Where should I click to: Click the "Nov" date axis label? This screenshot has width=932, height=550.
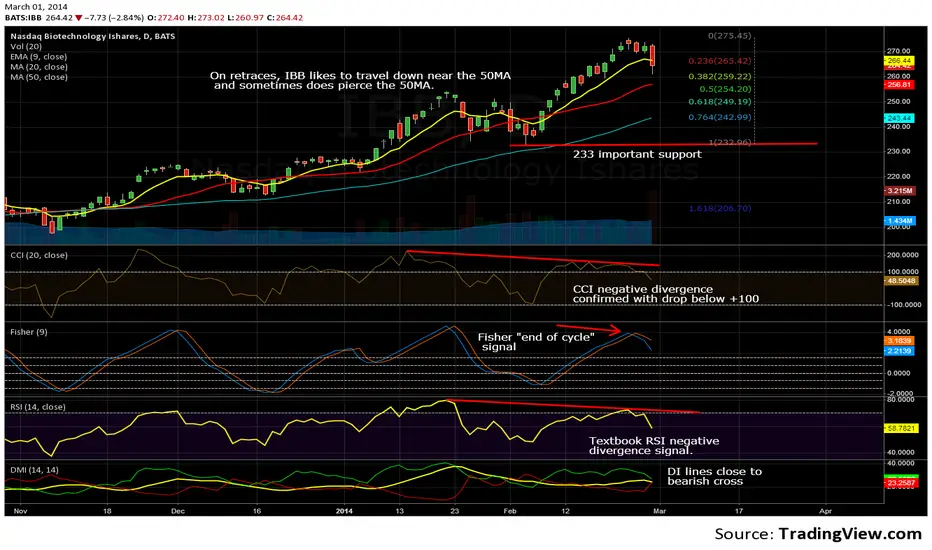click(x=20, y=511)
